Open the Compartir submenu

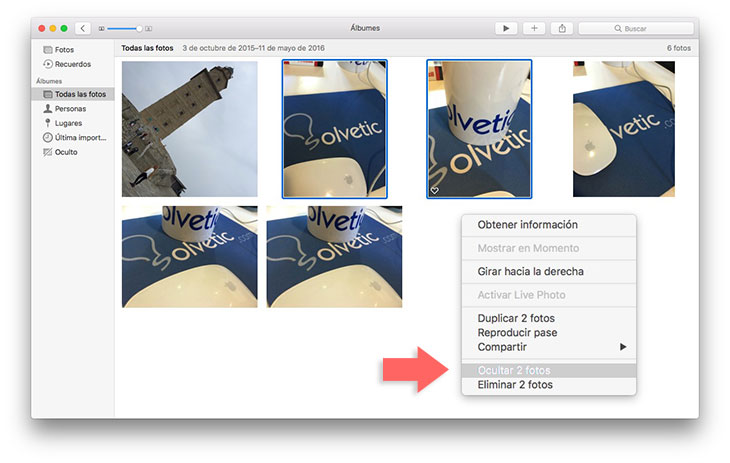tap(549, 347)
